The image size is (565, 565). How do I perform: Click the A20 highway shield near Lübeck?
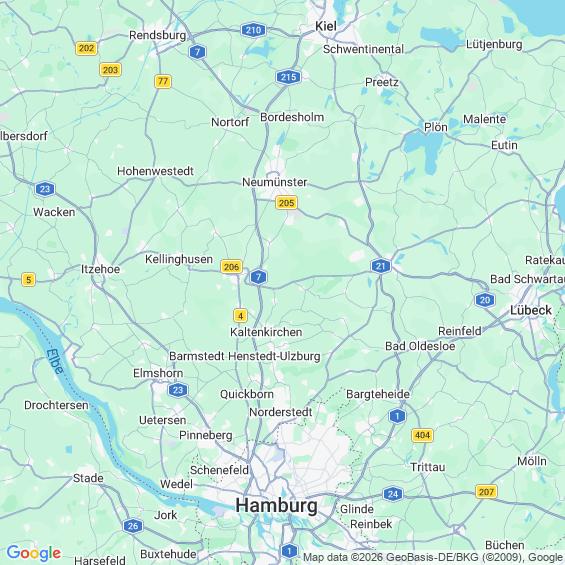[x=485, y=300]
